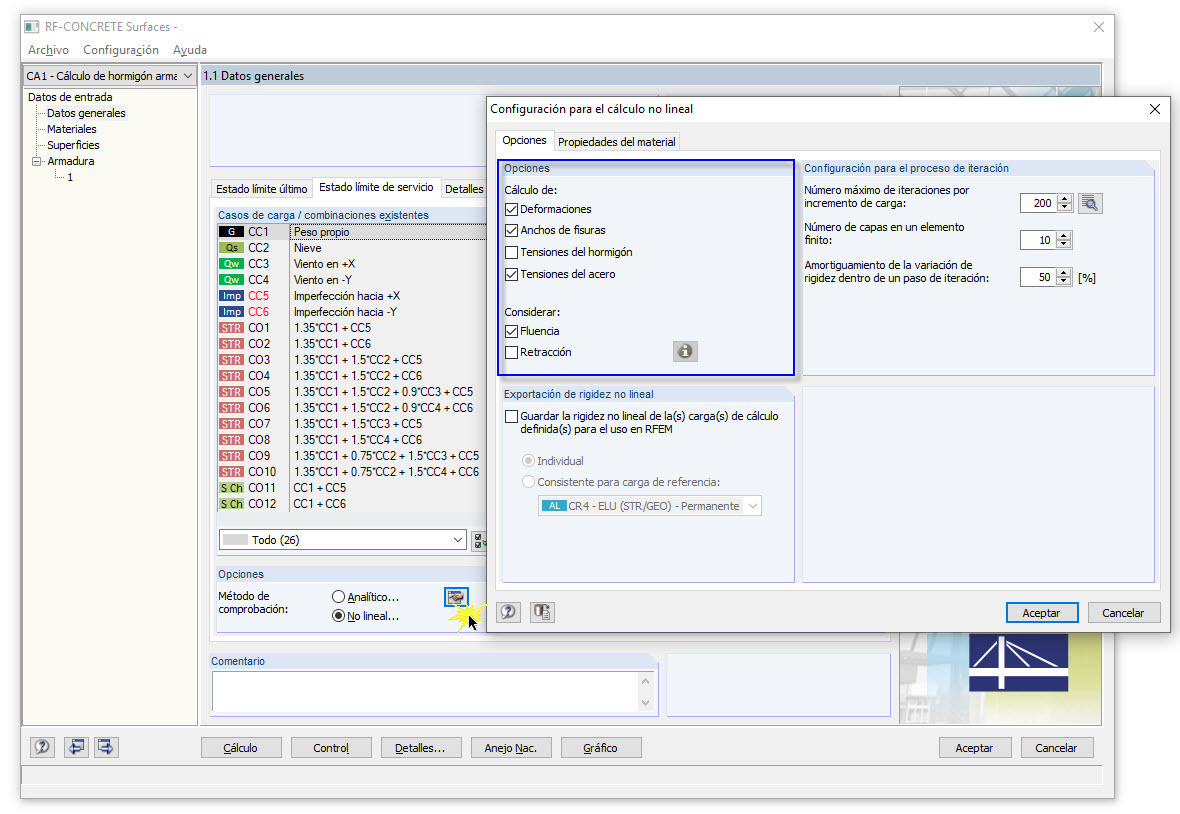Decrease number of layers value of 10
1180x814 pixels.
coord(1064,245)
